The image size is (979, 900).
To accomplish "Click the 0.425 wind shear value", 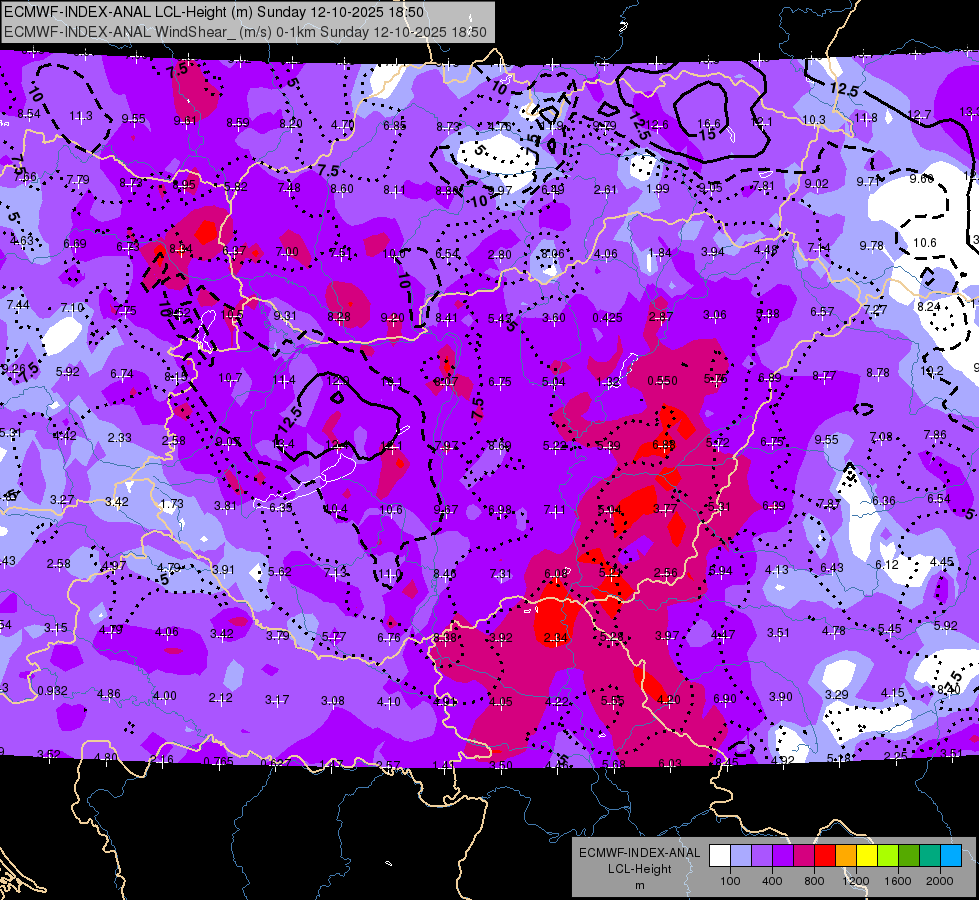I will click(607, 317).
